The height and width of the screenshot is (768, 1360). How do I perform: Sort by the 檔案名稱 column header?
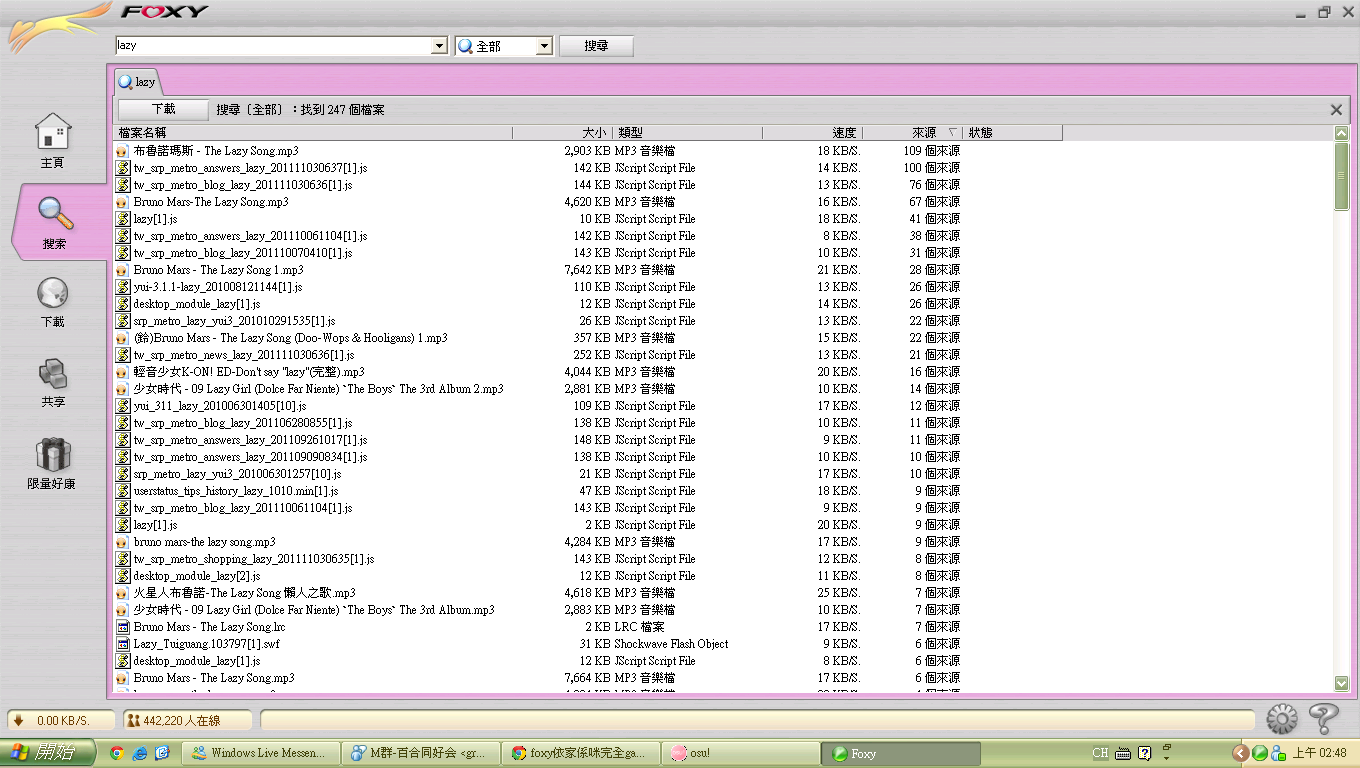coord(314,133)
